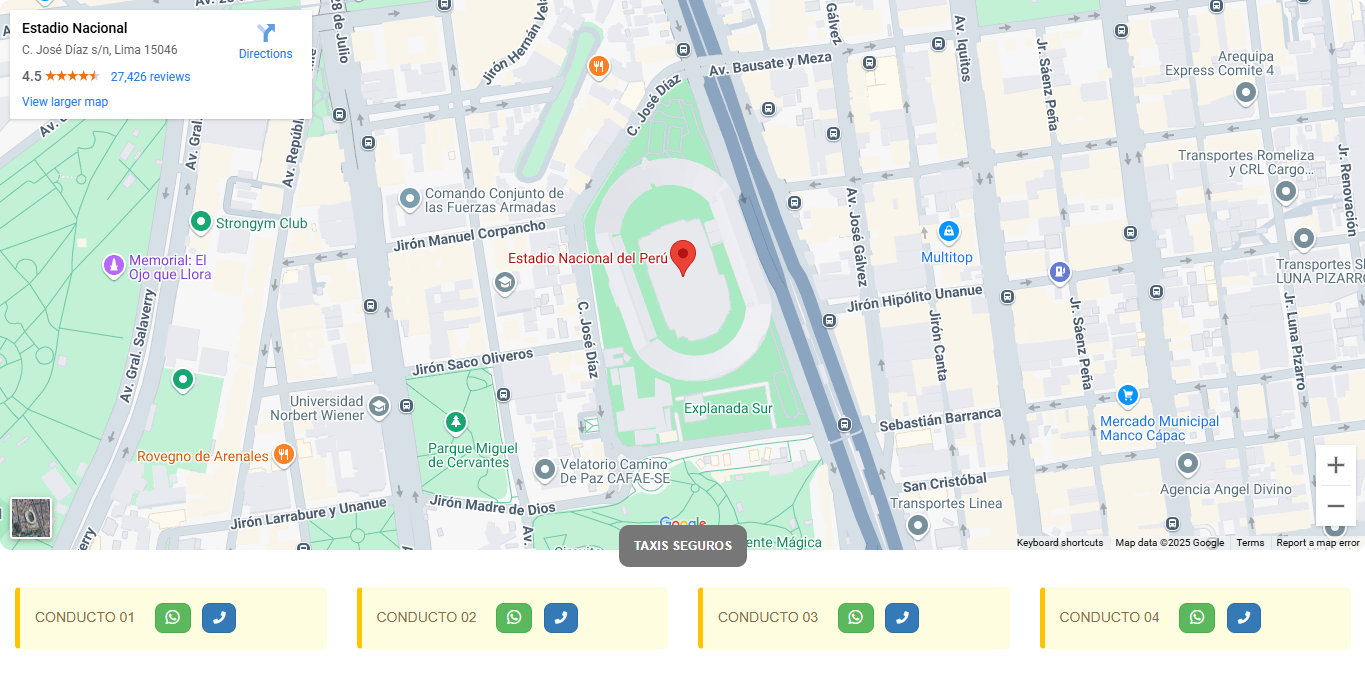
Task: Zoom in on the map
Action: 1336,465
